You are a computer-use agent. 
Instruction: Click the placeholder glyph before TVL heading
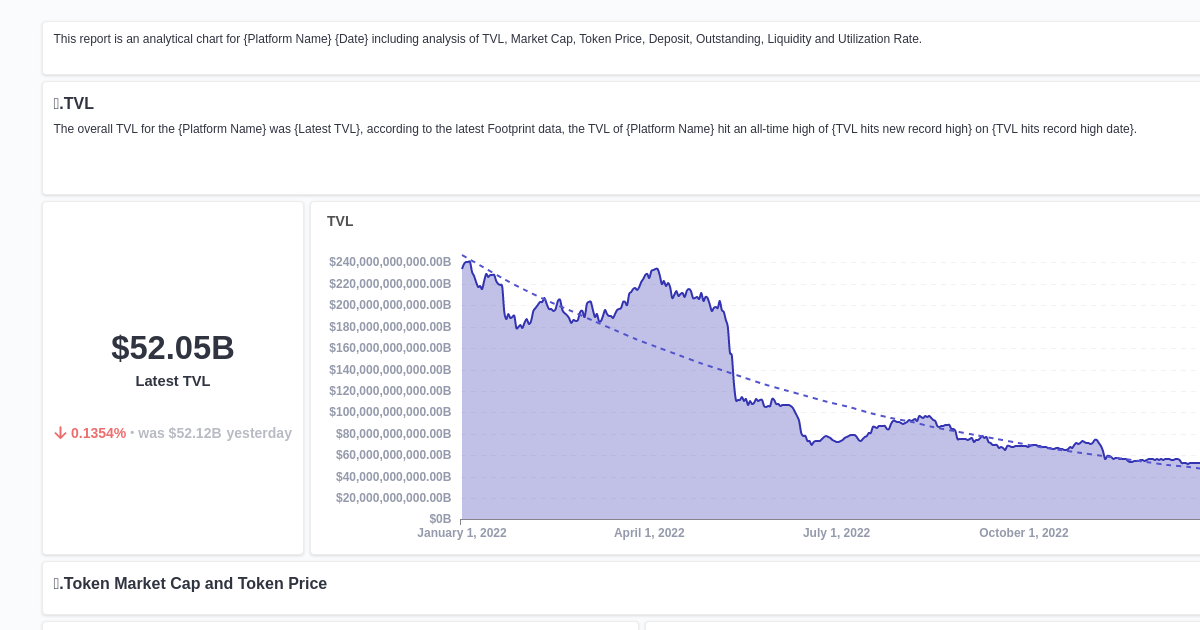[58, 103]
